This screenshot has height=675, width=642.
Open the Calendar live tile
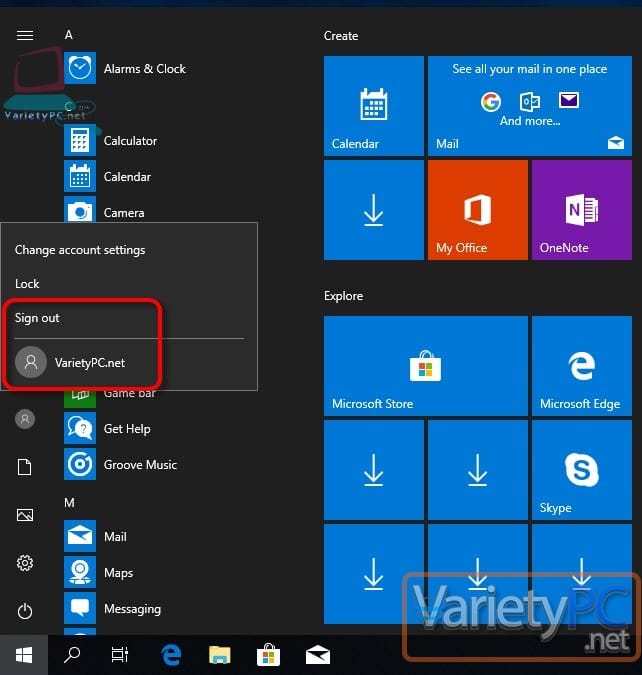click(373, 105)
